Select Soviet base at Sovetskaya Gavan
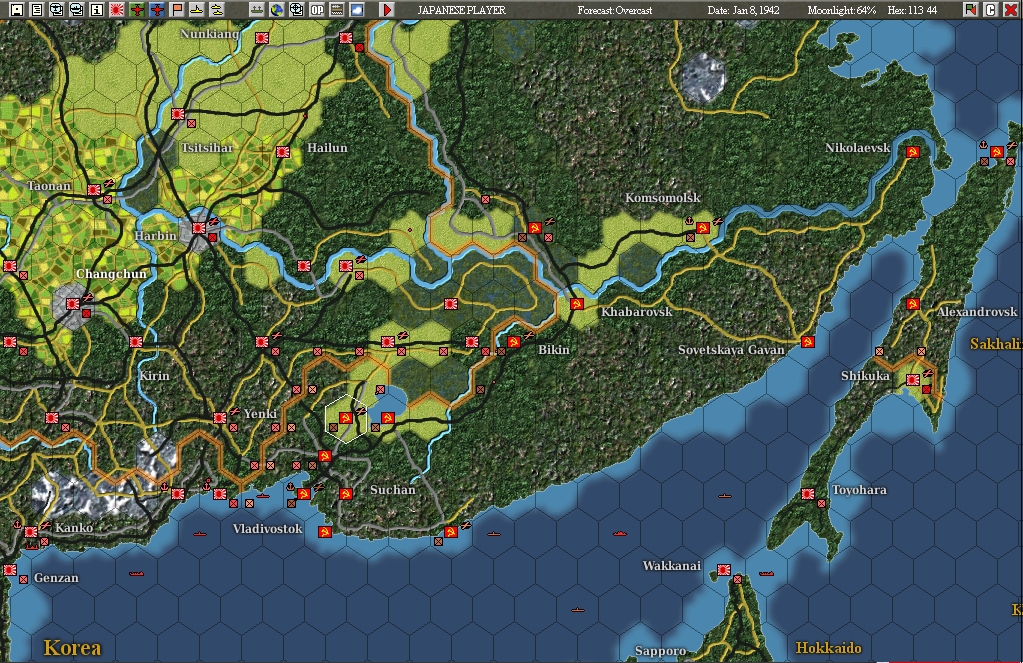 pos(808,342)
